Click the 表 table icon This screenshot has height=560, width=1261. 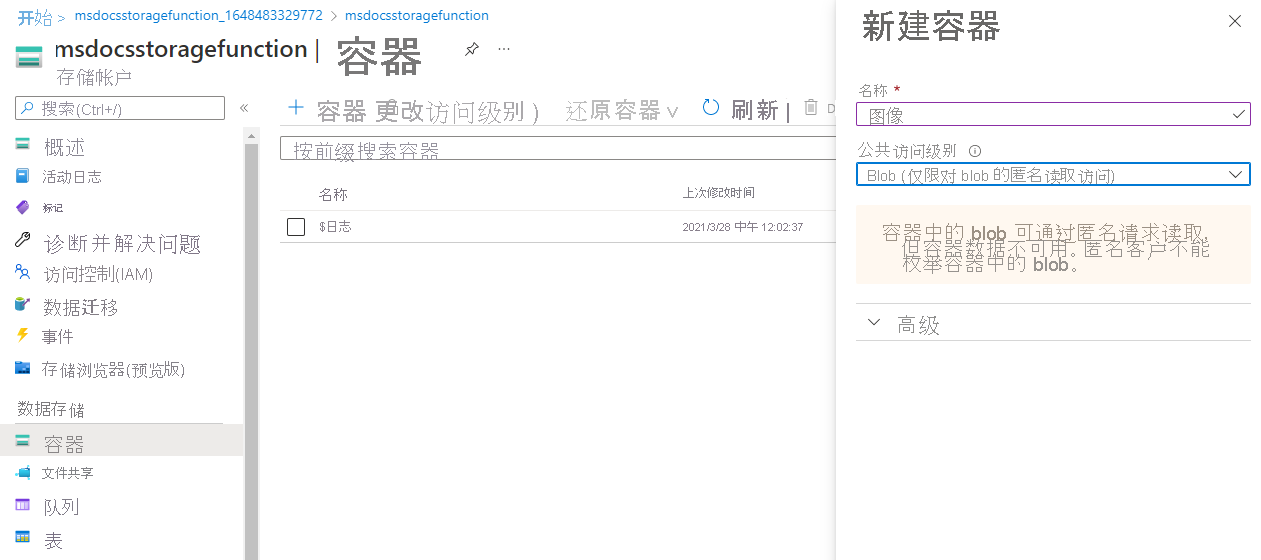23,538
